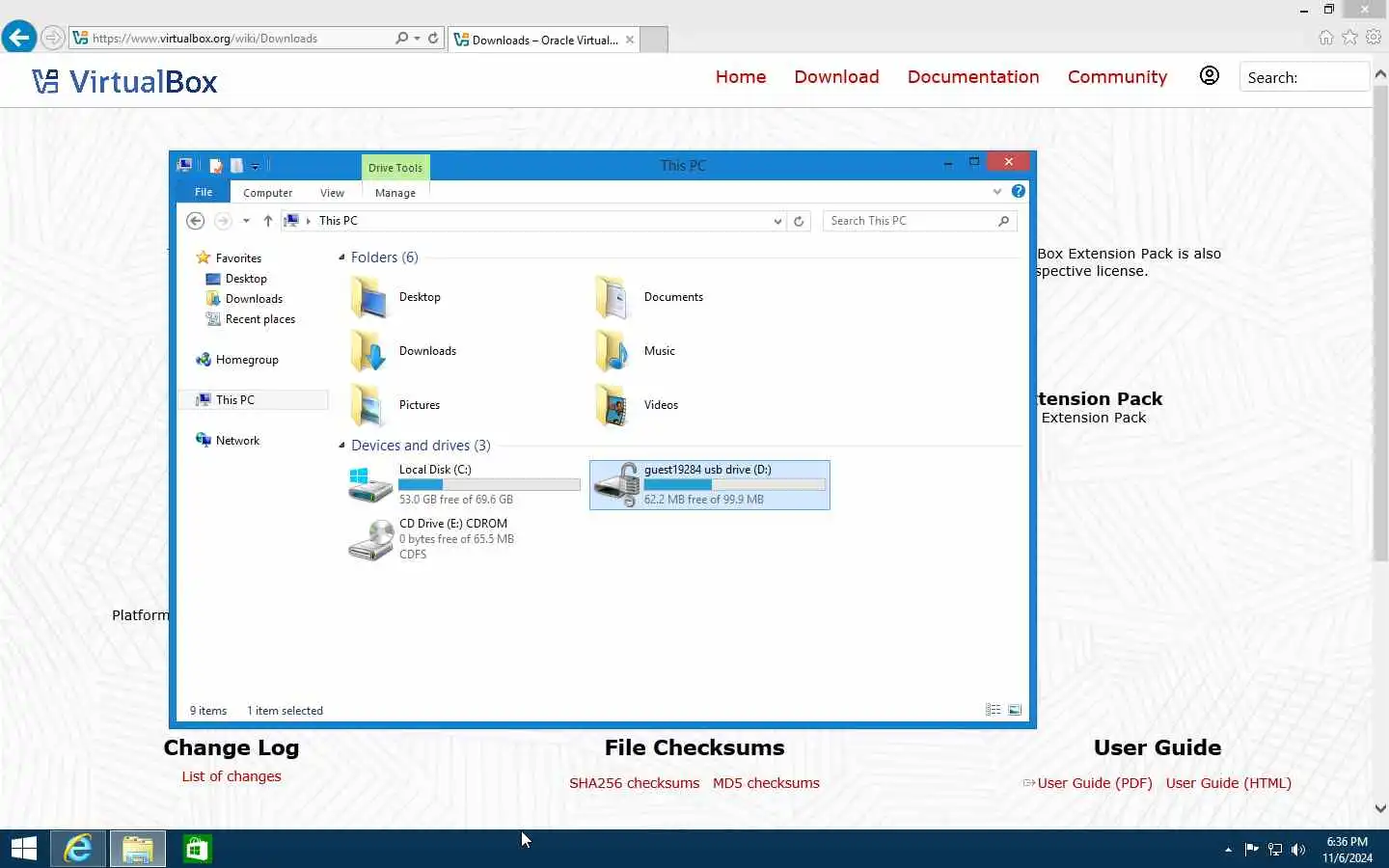This screenshot has height=868, width=1389.
Task: Expand the address bar history dropdown
Action: pyautogui.click(x=777, y=221)
